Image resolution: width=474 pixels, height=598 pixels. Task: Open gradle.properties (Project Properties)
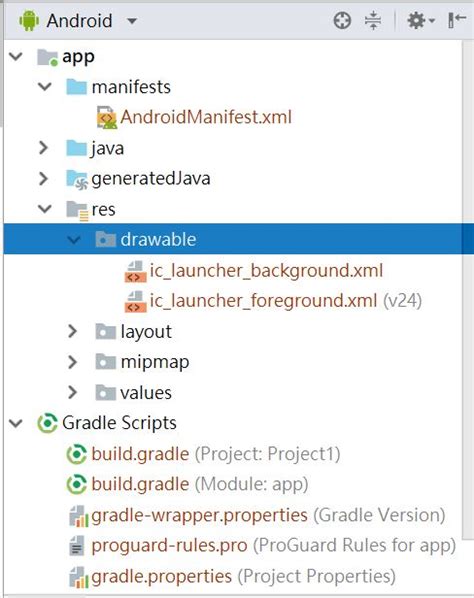(243, 577)
